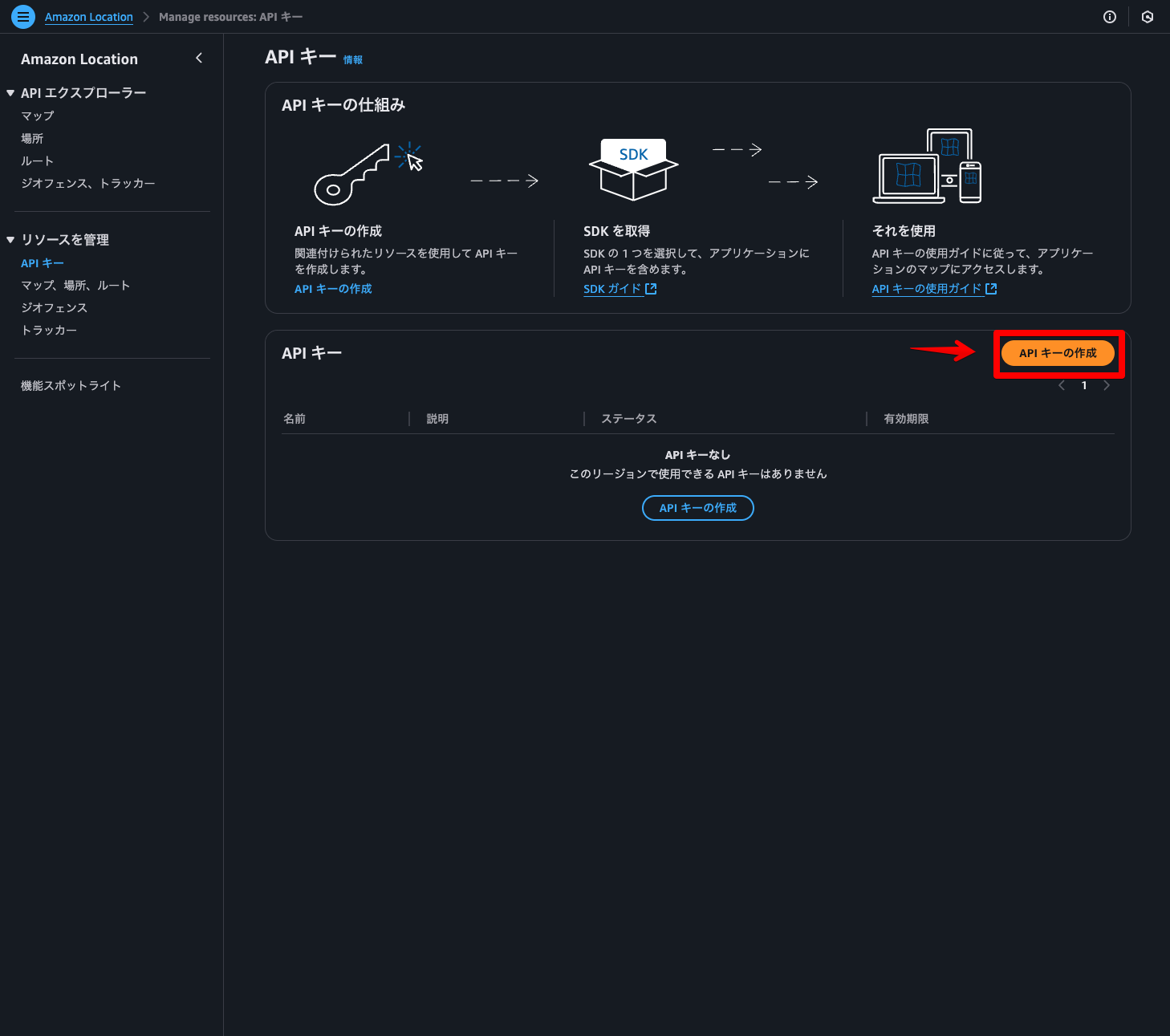Image resolution: width=1170 pixels, height=1036 pixels.
Task: Click the 説明 column header
Action: 437,419
